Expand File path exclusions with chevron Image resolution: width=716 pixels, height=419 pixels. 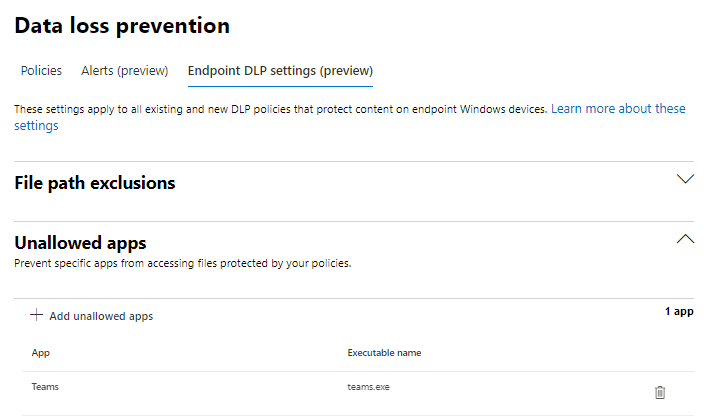point(685,179)
